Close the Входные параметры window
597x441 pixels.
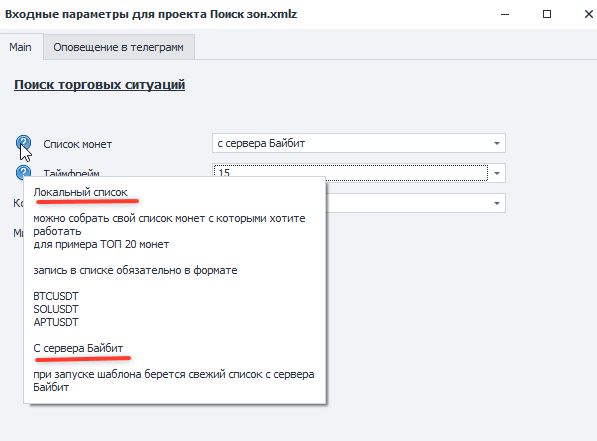point(588,14)
